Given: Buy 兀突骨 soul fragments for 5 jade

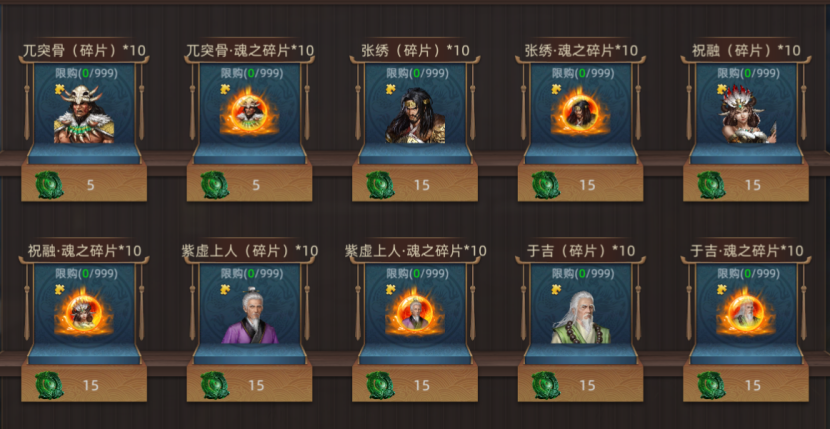Looking at the screenshot, I should click(249, 183).
